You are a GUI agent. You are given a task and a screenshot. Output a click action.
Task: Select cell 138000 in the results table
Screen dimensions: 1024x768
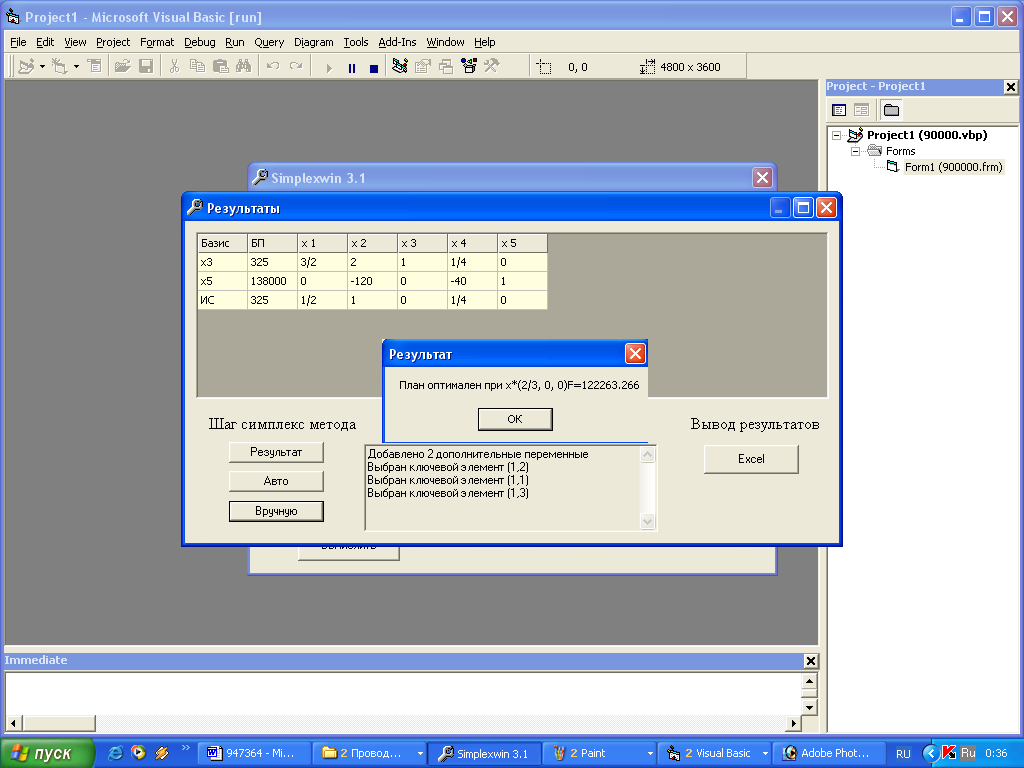(272, 281)
